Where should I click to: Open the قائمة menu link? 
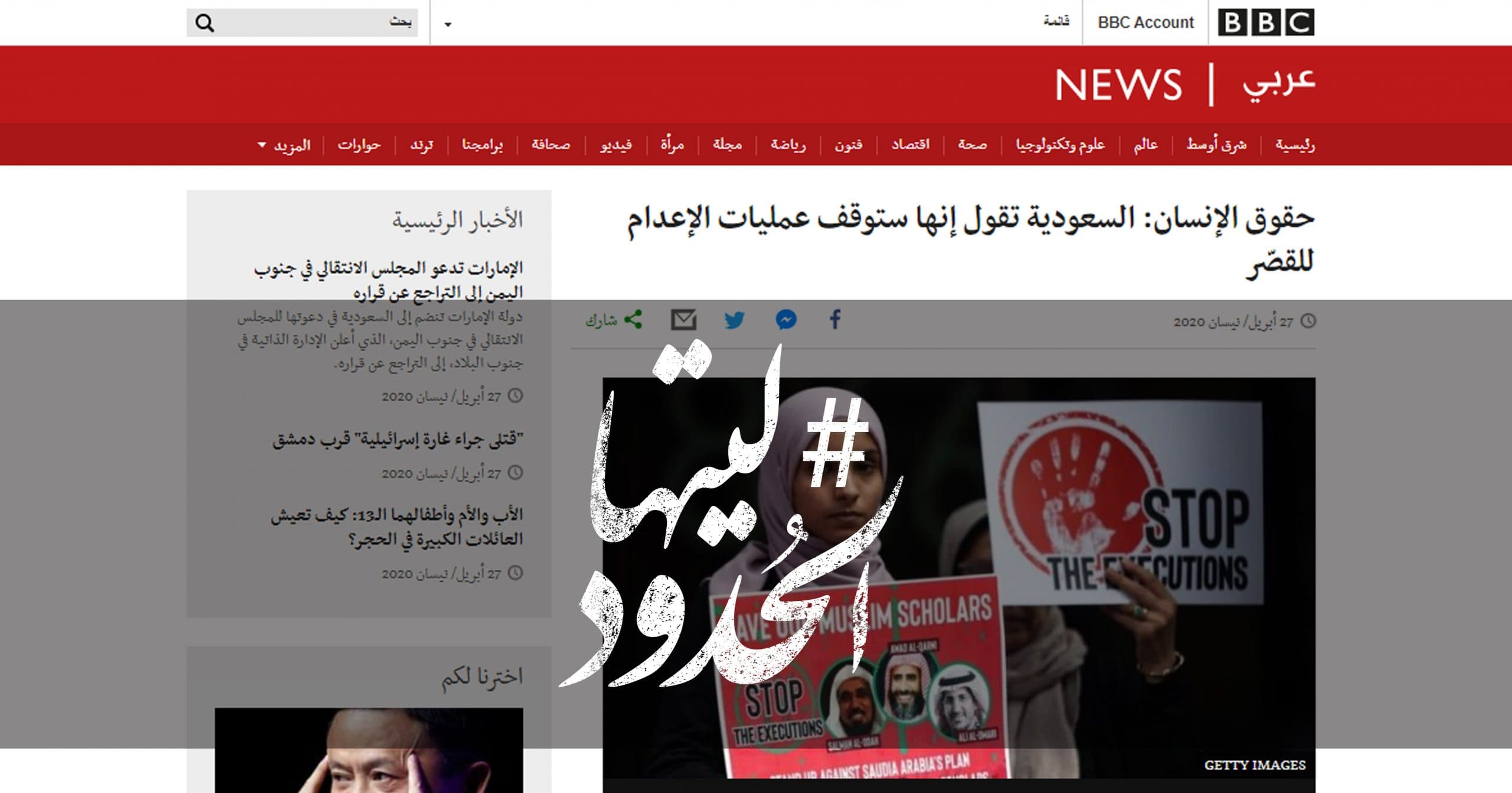tap(1056, 21)
